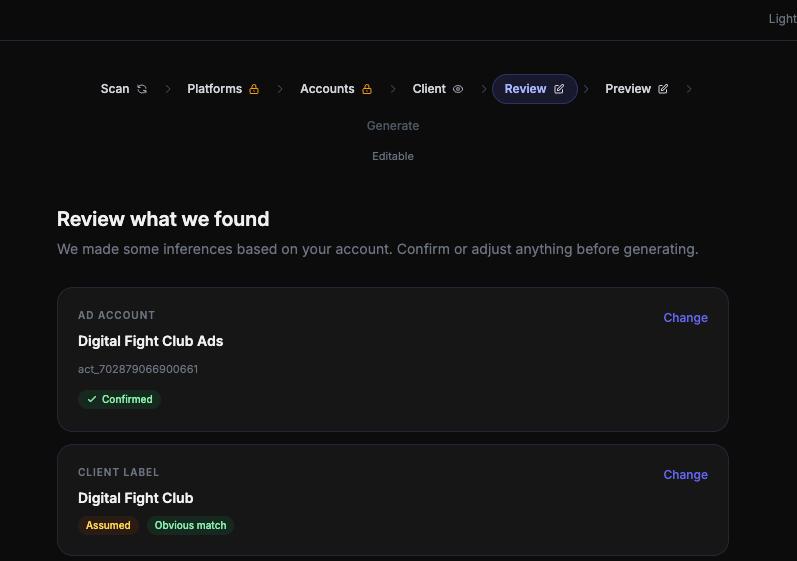This screenshot has height=561, width=797.
Task: Click chevron arrow after the Preview step
Action: pyautogui.click(x=689, y=89)
